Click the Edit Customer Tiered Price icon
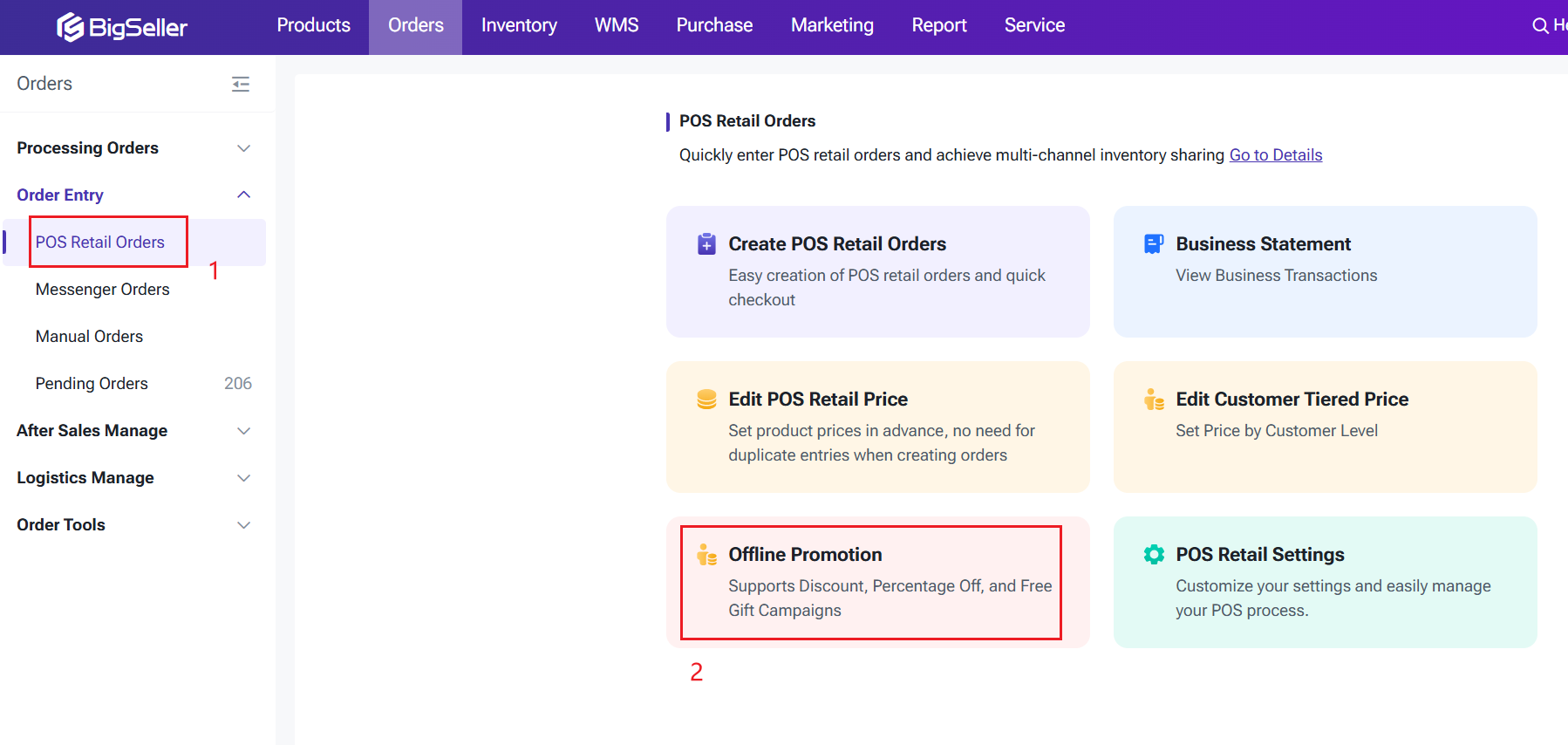The image size is (1568, 745). coord(1153,400)
